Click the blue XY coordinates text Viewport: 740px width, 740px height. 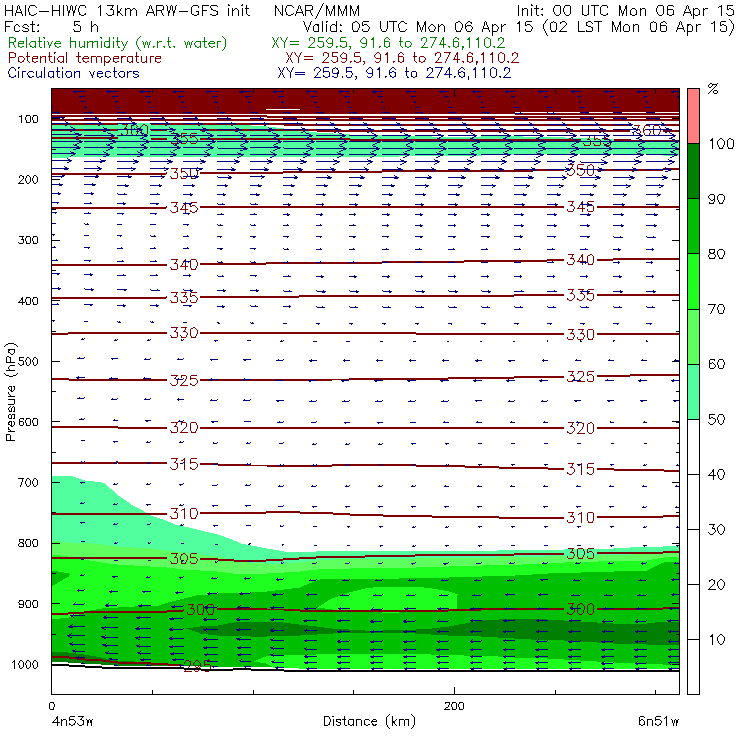394,73
